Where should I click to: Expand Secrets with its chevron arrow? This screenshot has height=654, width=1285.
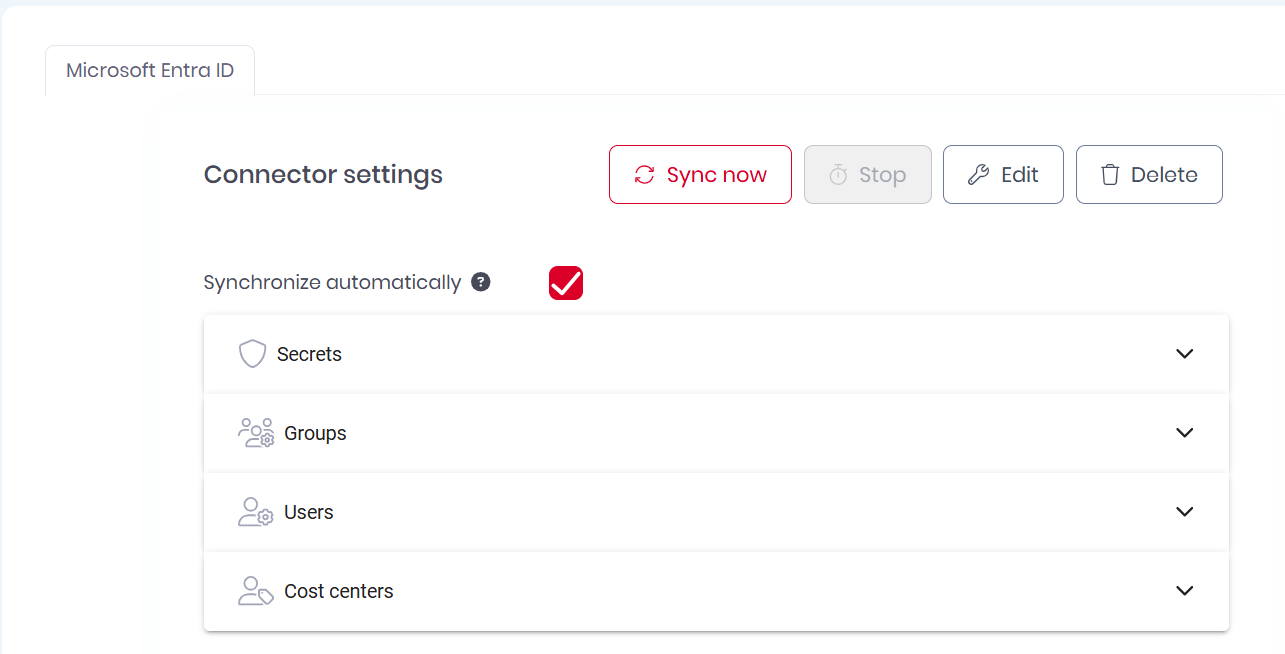click(x=1185, y=354)
